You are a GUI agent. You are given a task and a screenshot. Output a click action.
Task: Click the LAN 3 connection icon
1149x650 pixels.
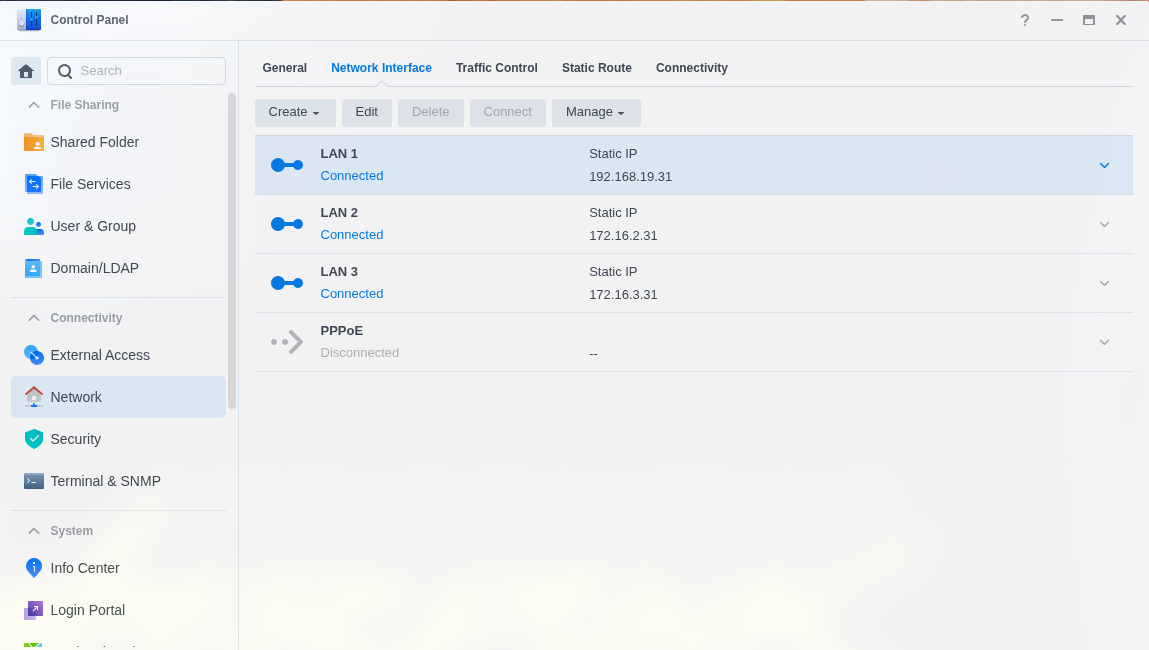pyautogui.click(x=287, y=284)
